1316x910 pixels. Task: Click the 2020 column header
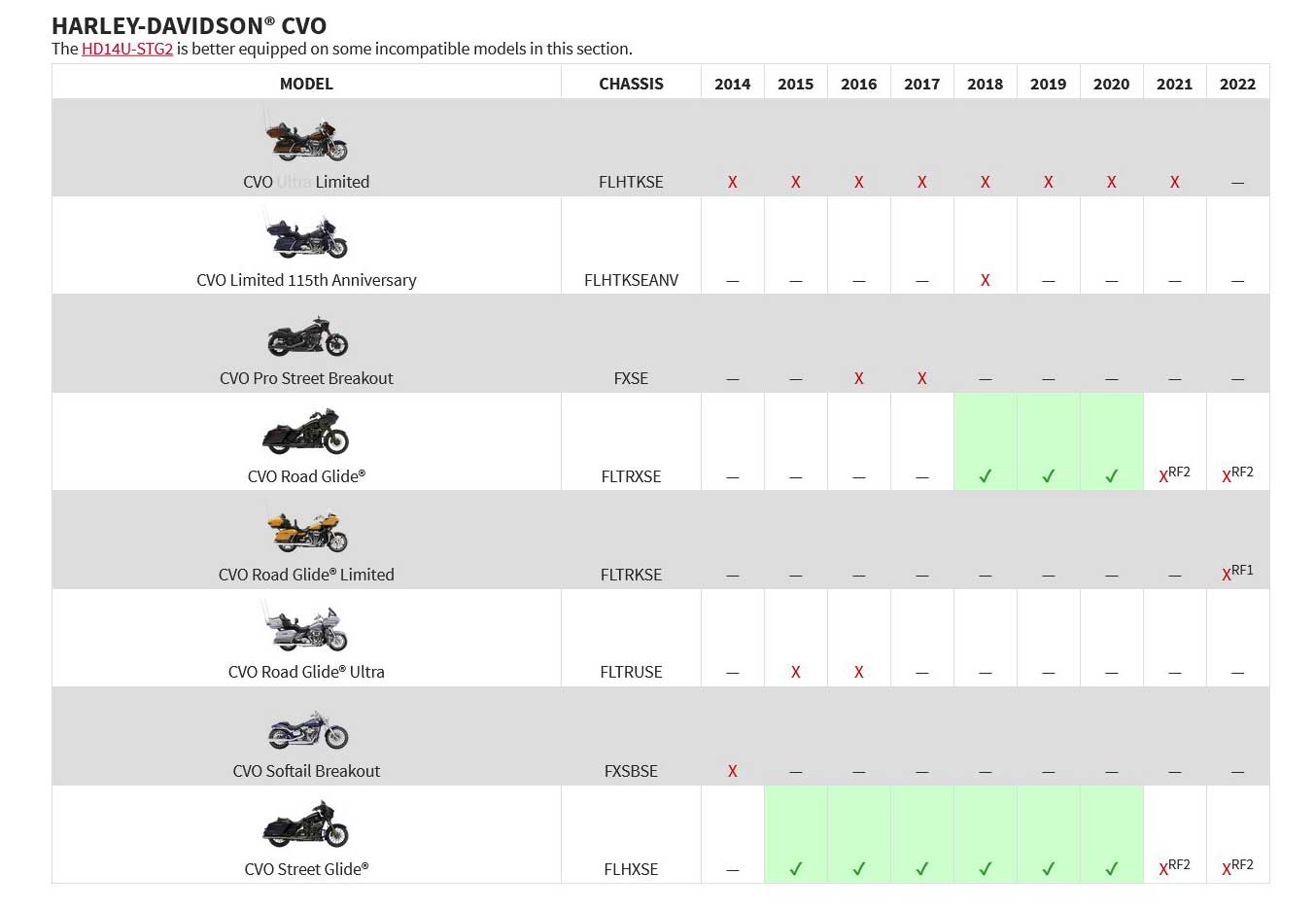point(1112,84)
